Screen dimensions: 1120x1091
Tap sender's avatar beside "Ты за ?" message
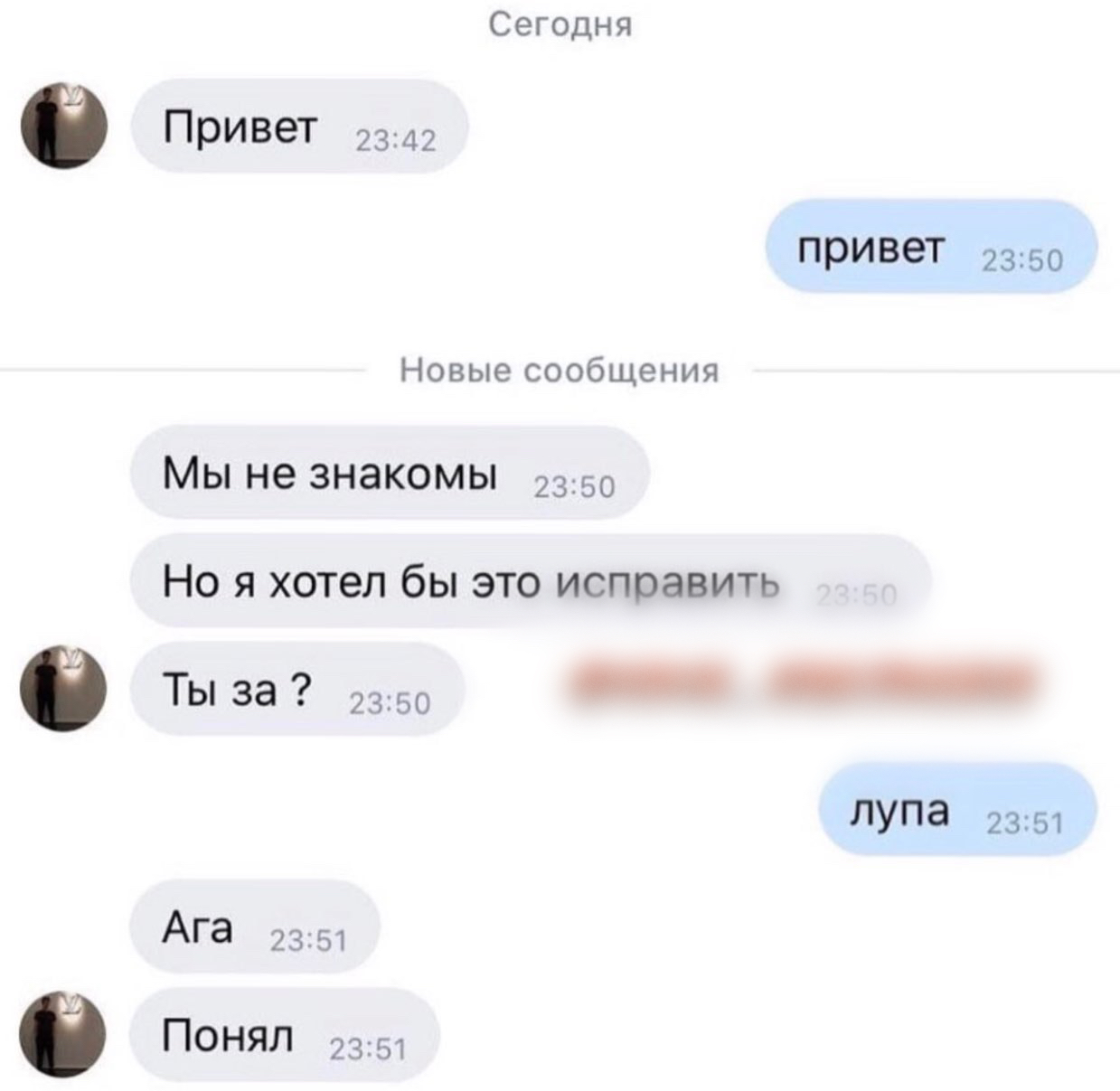point(64,689)
